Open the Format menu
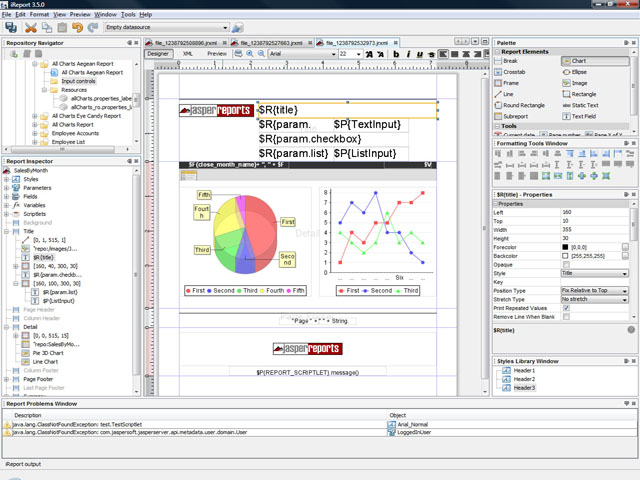 (x=39, y=14)
